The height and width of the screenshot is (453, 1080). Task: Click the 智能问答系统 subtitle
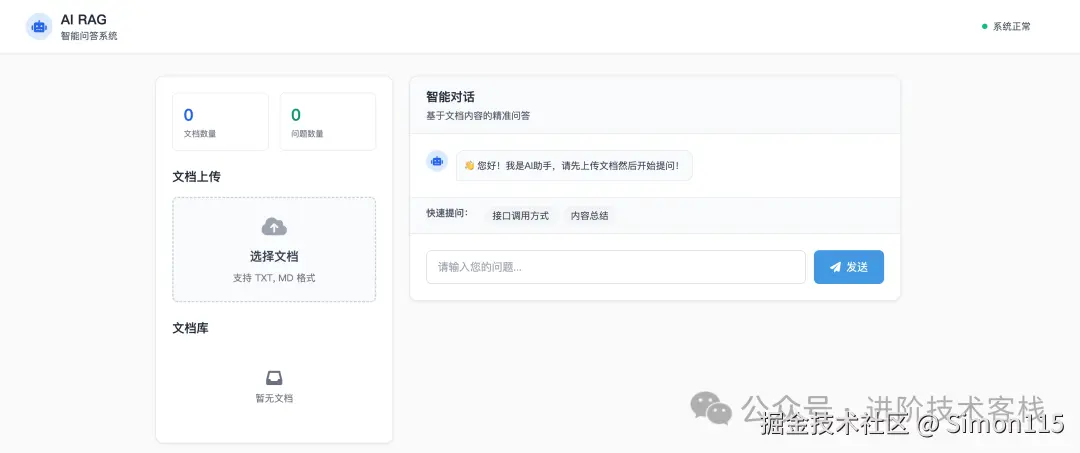tap(89, 36)
